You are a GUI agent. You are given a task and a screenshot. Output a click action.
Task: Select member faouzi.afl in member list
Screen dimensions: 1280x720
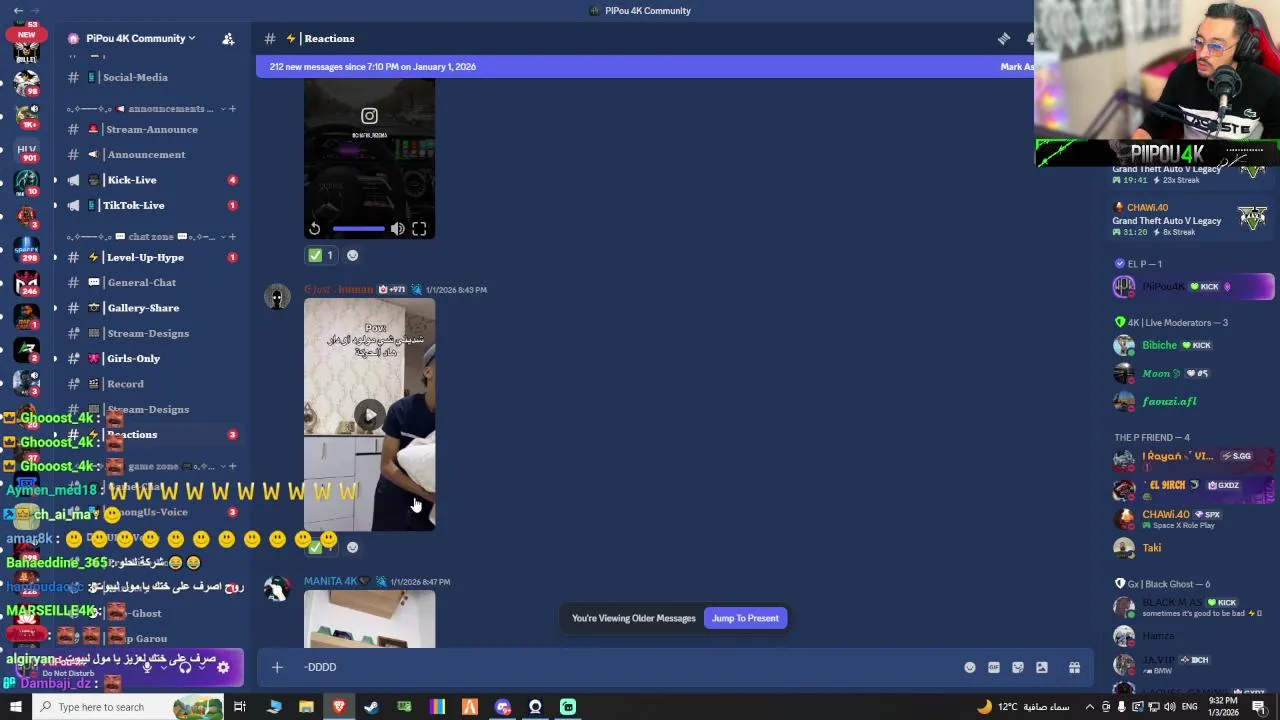(1193, 401)
